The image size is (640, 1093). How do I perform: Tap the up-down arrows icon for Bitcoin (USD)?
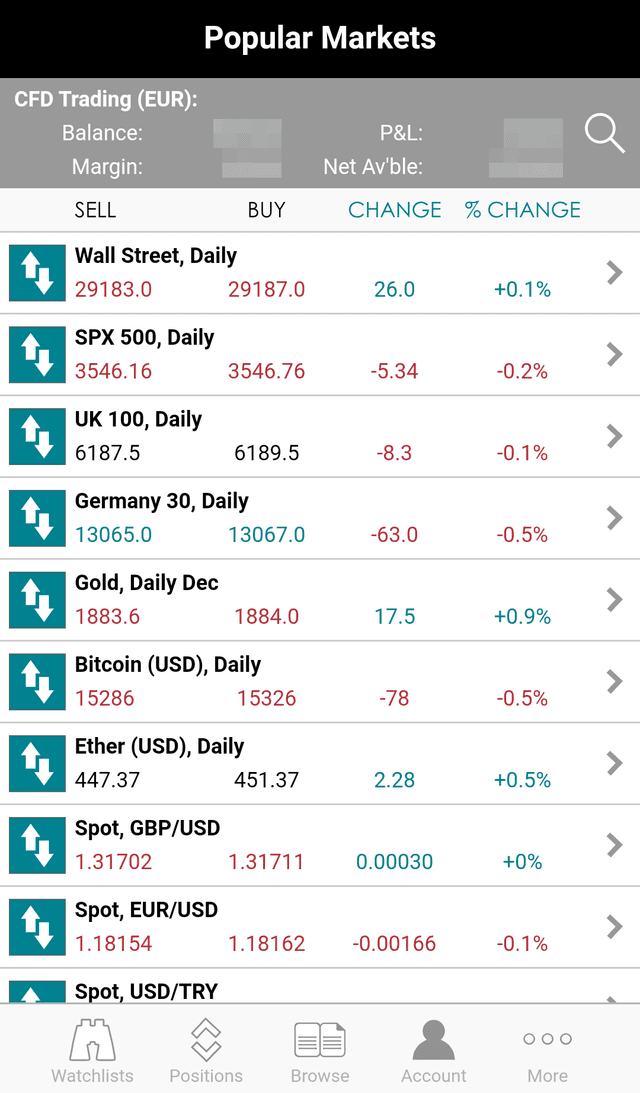(x=37, y=682)
